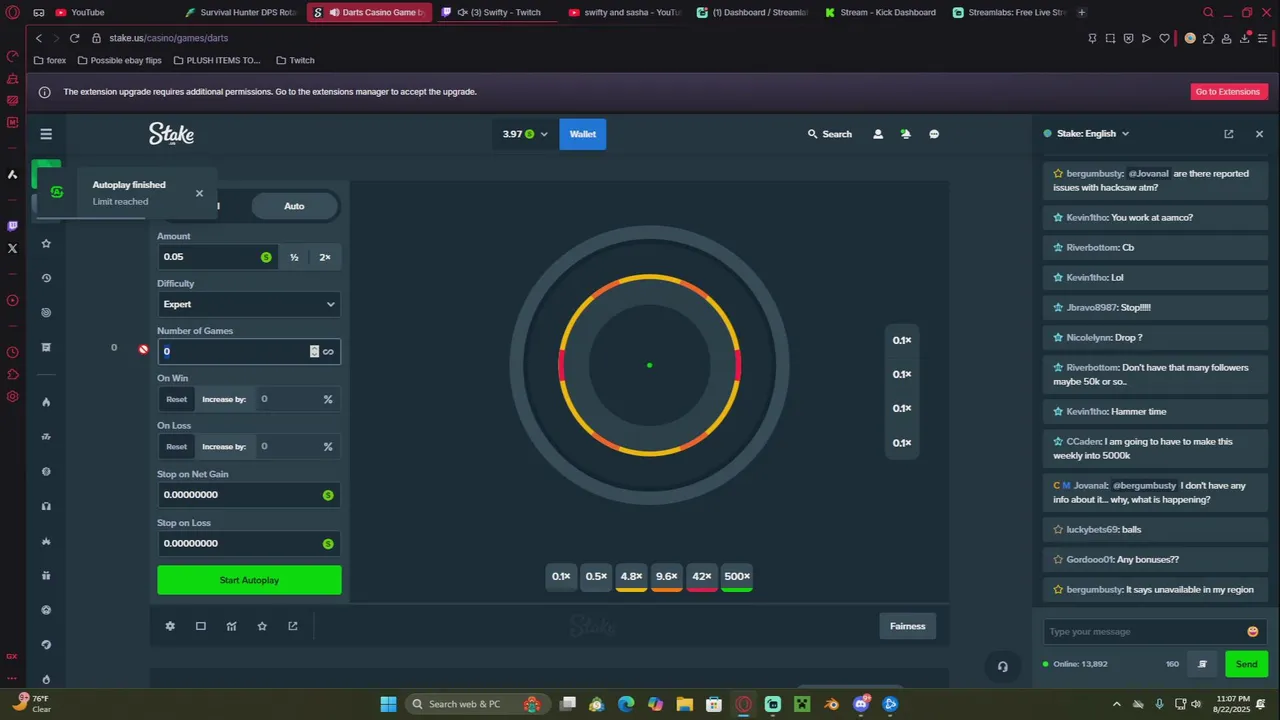Screen dimensions: 1280x720
Task: Click the Opera snapshot icon in toolbar
Action: click(1110, 38)
